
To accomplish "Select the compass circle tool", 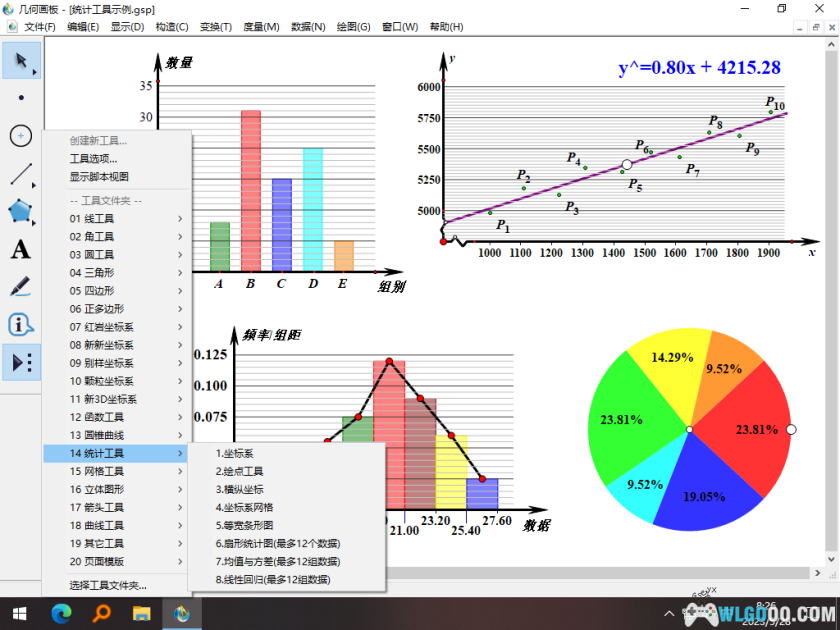I will tap(20, 135).
